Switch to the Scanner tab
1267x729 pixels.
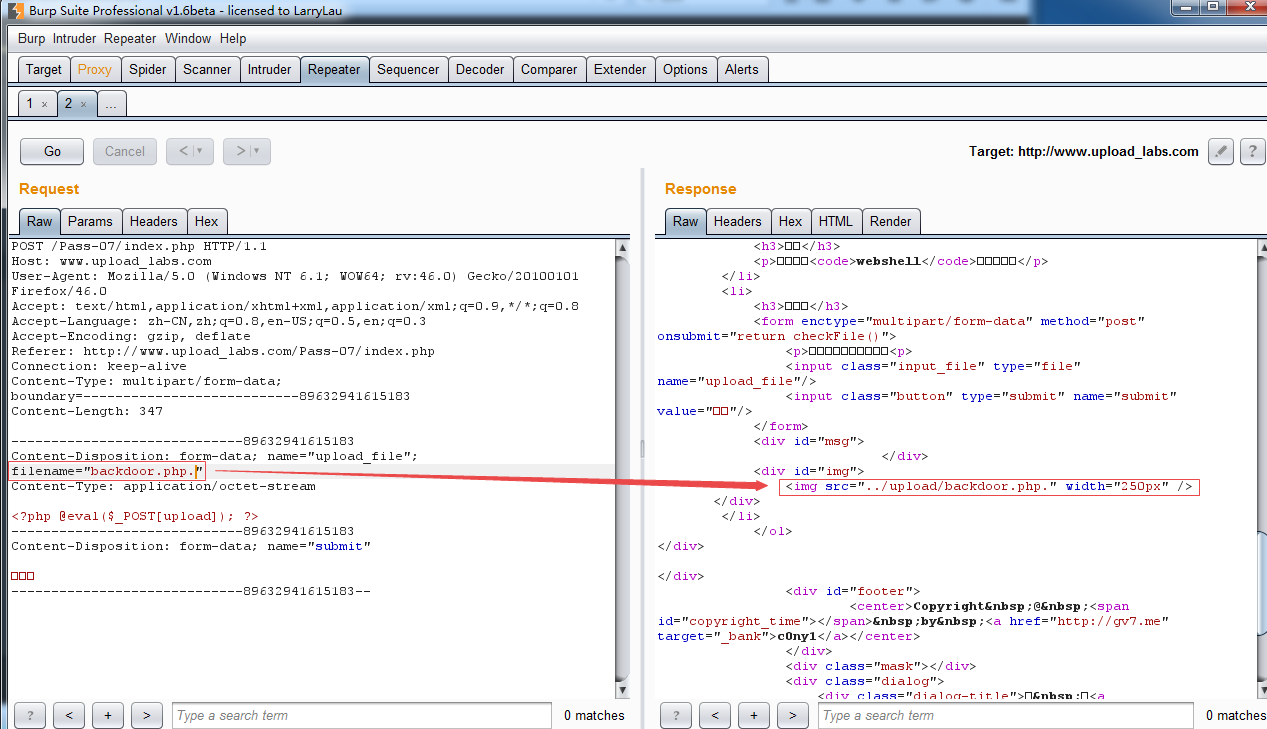point(207,69)
